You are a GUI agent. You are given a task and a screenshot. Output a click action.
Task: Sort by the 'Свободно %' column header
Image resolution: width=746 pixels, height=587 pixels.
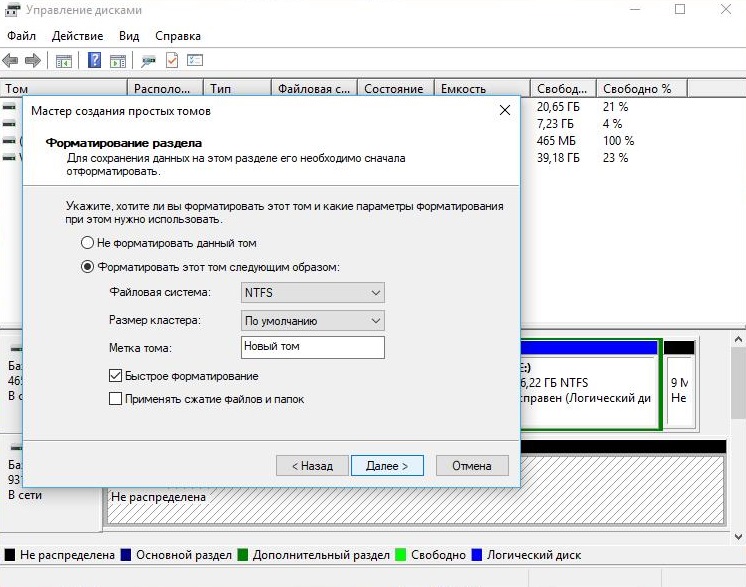click(x=642, y=89)
